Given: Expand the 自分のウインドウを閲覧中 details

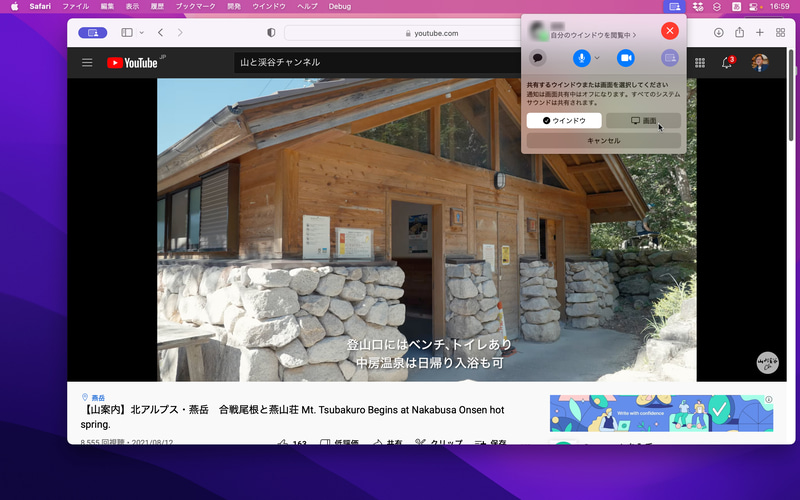Looking at the screenshot, I should (593, 35).
